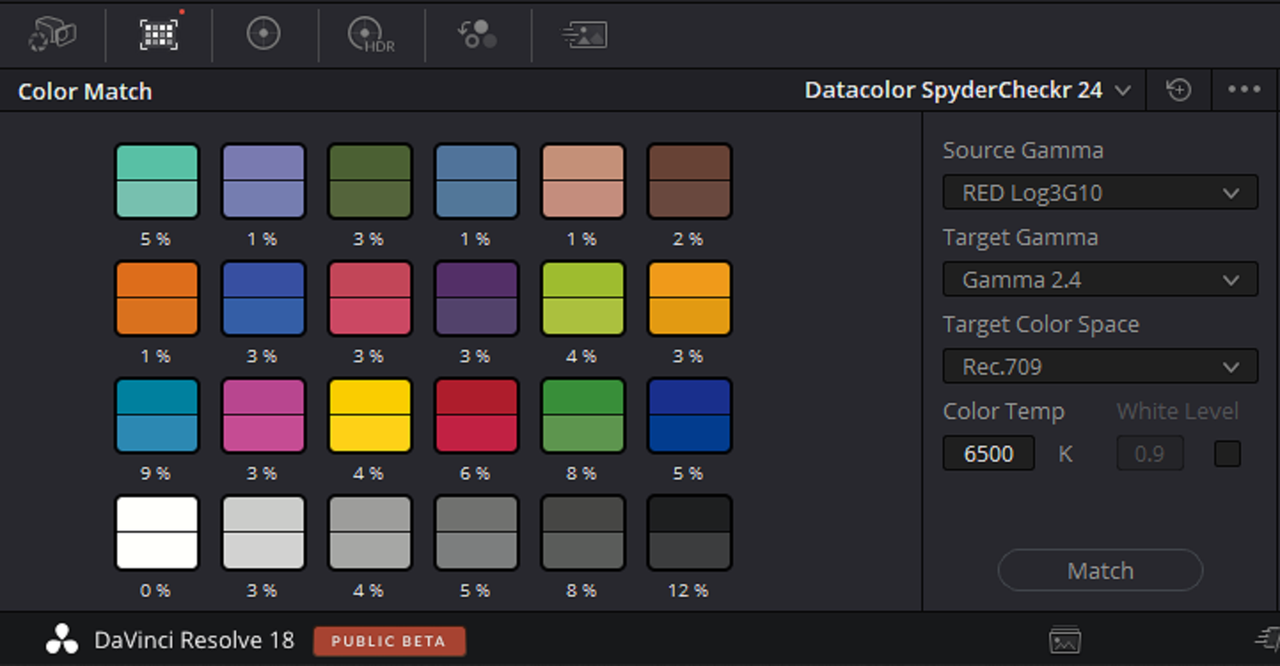Select the magenta swatch labeled 3 %
Image resolution: width=1280 pixels, height=666 pixels.
point(263,415)
